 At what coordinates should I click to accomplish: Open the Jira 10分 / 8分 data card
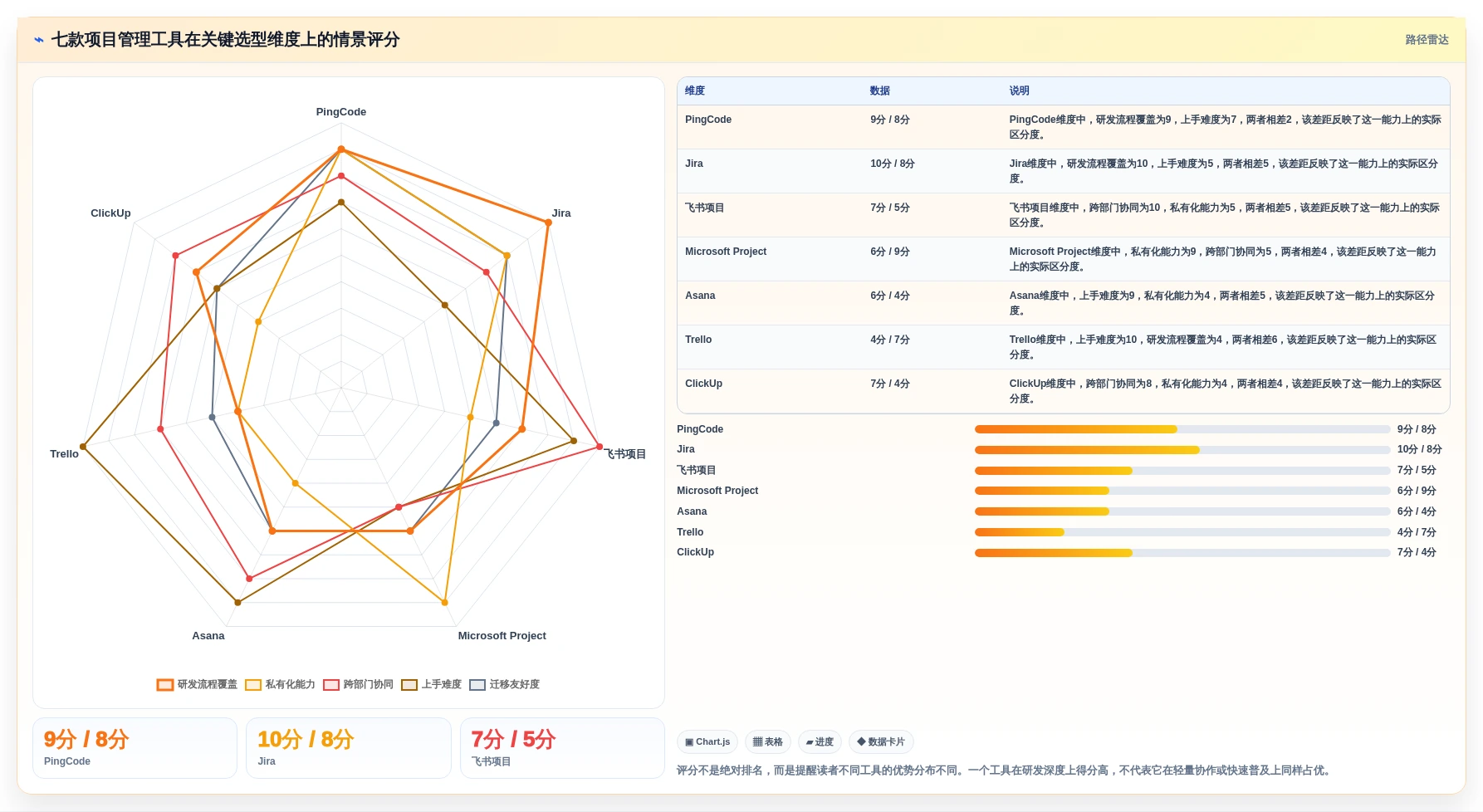[x=349, y=748]
